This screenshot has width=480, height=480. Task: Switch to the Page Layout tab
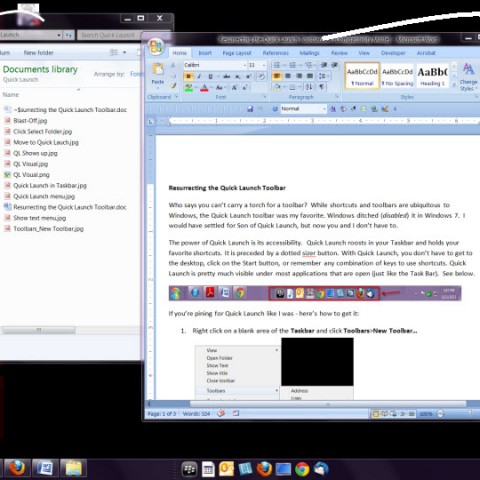tap(237, 53)
